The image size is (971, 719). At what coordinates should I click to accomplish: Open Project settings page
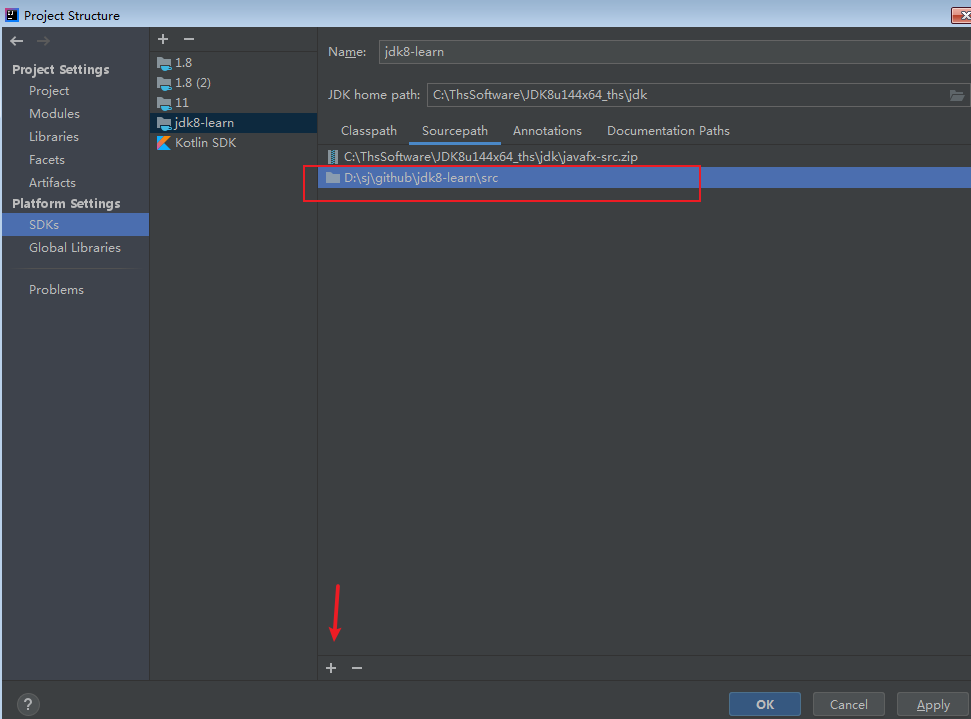49,90
